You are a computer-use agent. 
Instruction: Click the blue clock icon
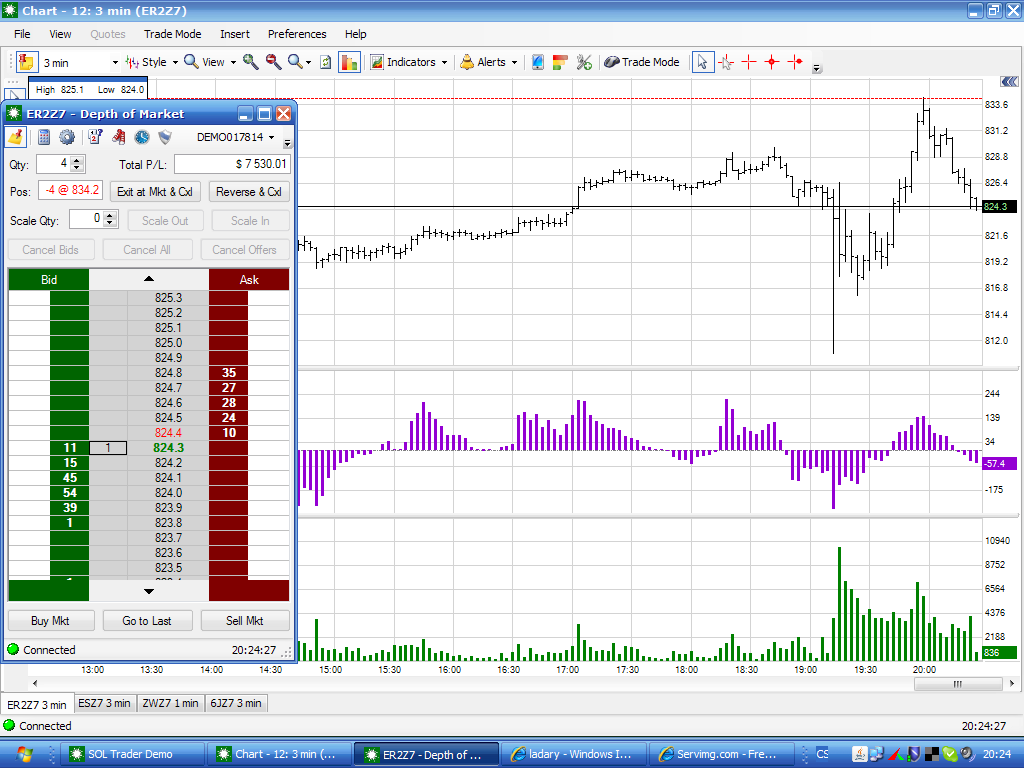[x=142, y=137]
